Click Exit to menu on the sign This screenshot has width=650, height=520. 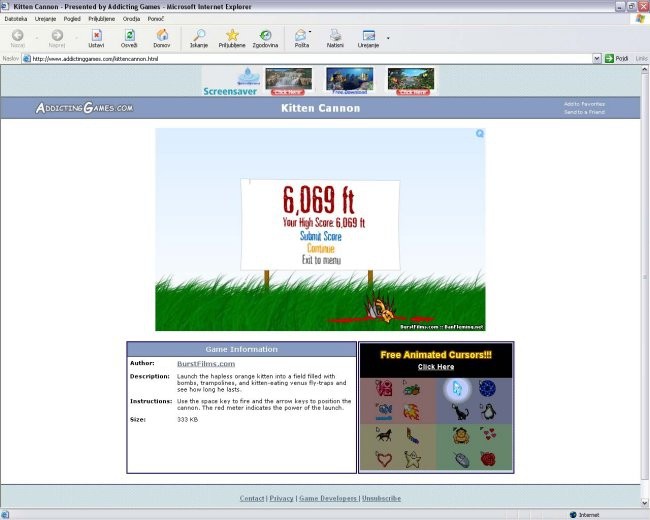click(321, 260)
